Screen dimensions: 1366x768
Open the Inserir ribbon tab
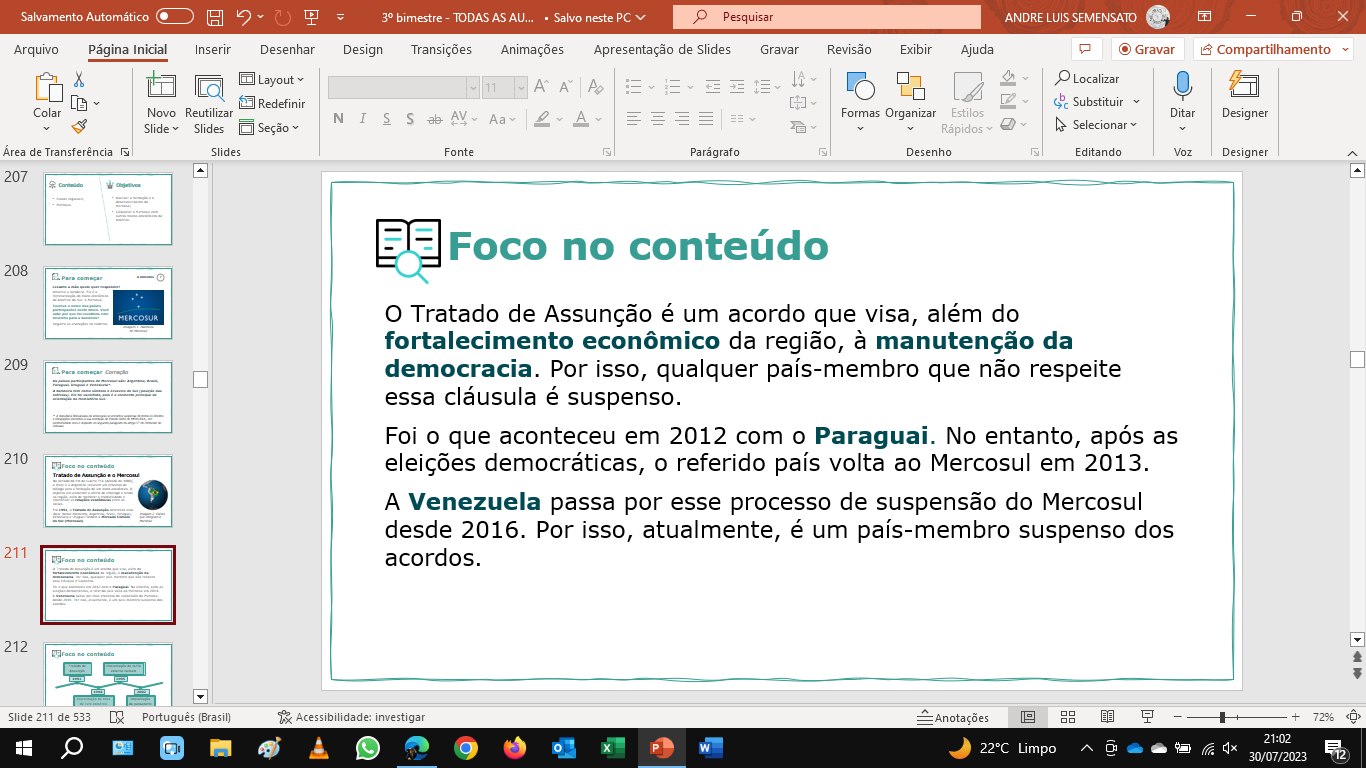click(x=213, y=49)
